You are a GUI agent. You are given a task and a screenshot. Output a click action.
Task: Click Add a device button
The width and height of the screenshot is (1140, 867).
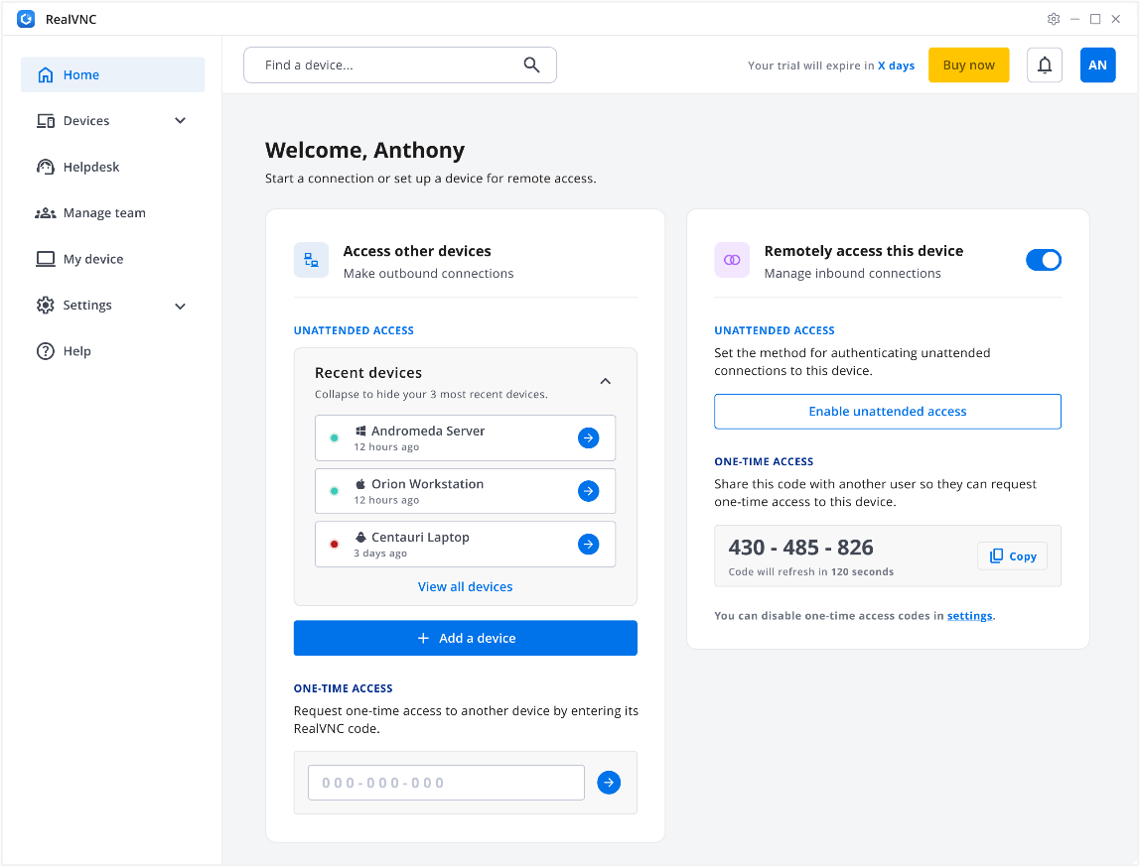[465, 638]
